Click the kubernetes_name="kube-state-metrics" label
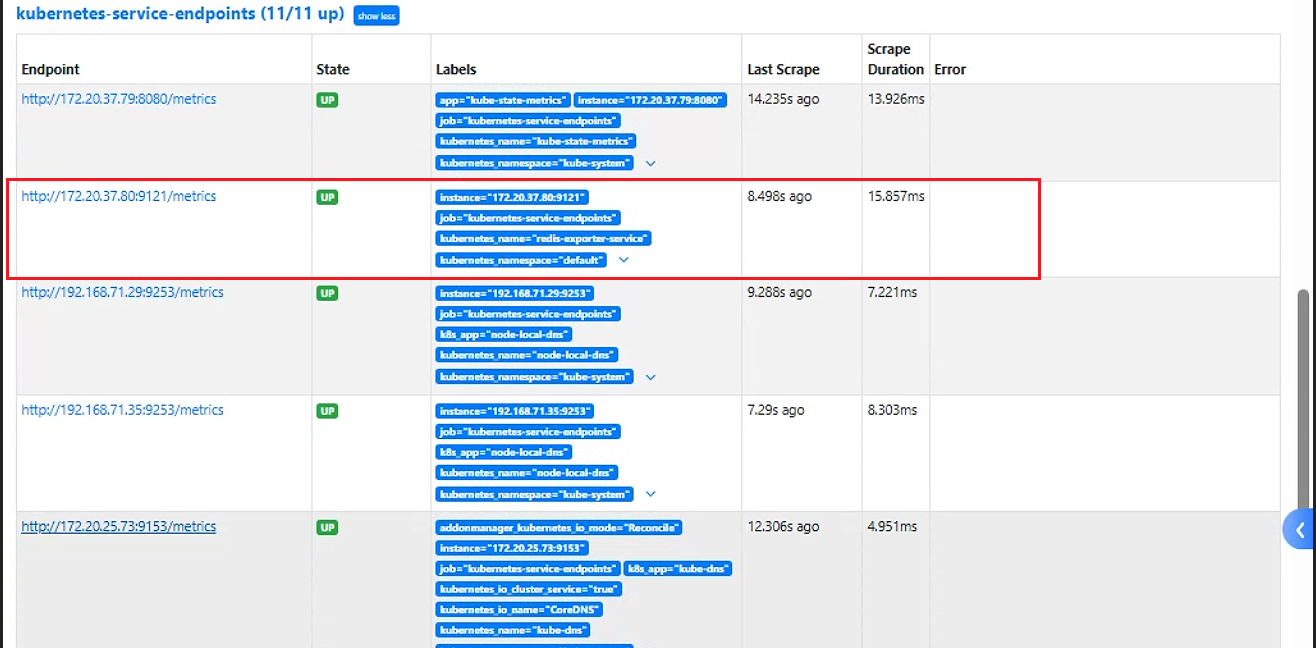1316x648 pixels. pos(537,141)
